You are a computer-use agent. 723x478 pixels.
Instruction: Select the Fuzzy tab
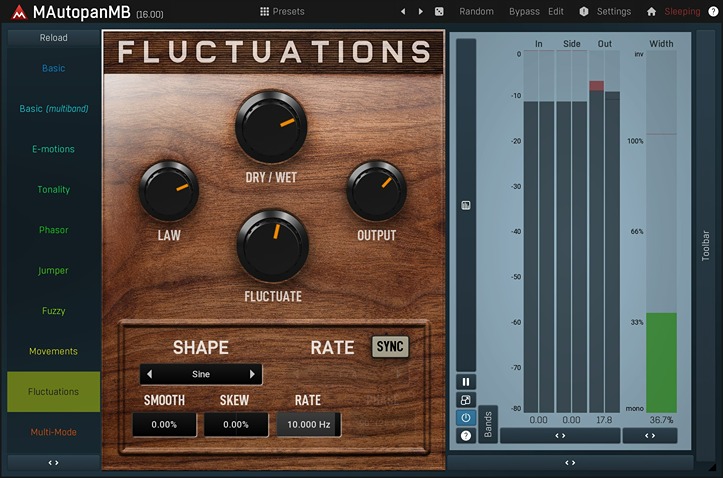coord(53,311)
